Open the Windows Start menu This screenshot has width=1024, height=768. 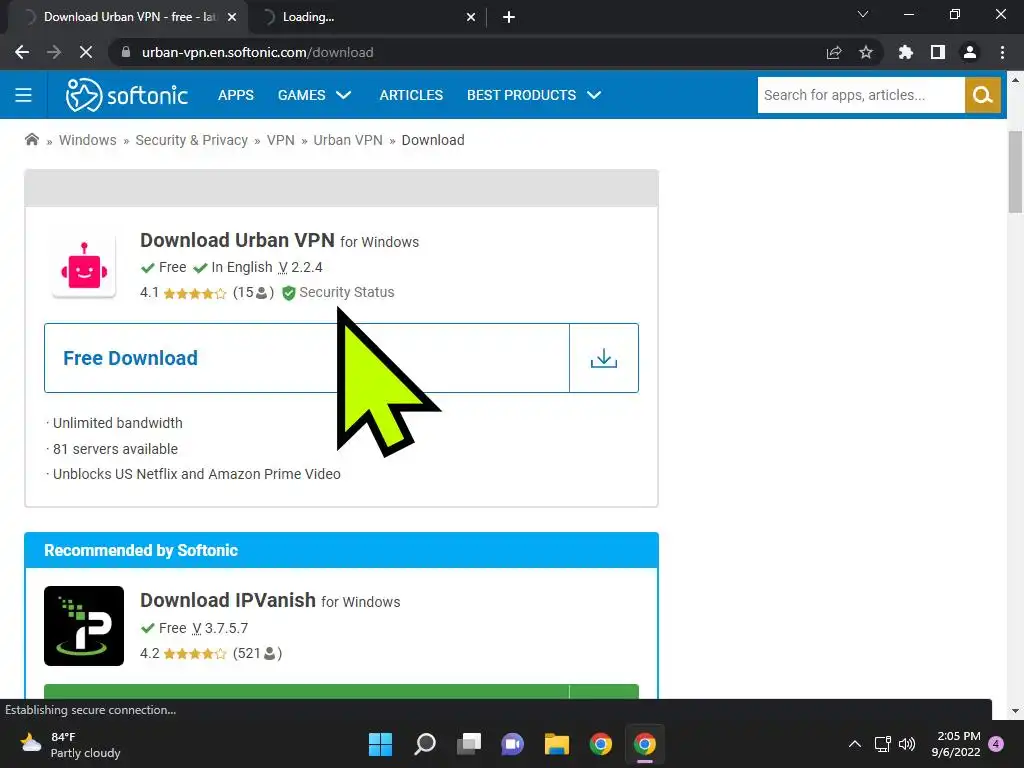click(x=380, y=744)
